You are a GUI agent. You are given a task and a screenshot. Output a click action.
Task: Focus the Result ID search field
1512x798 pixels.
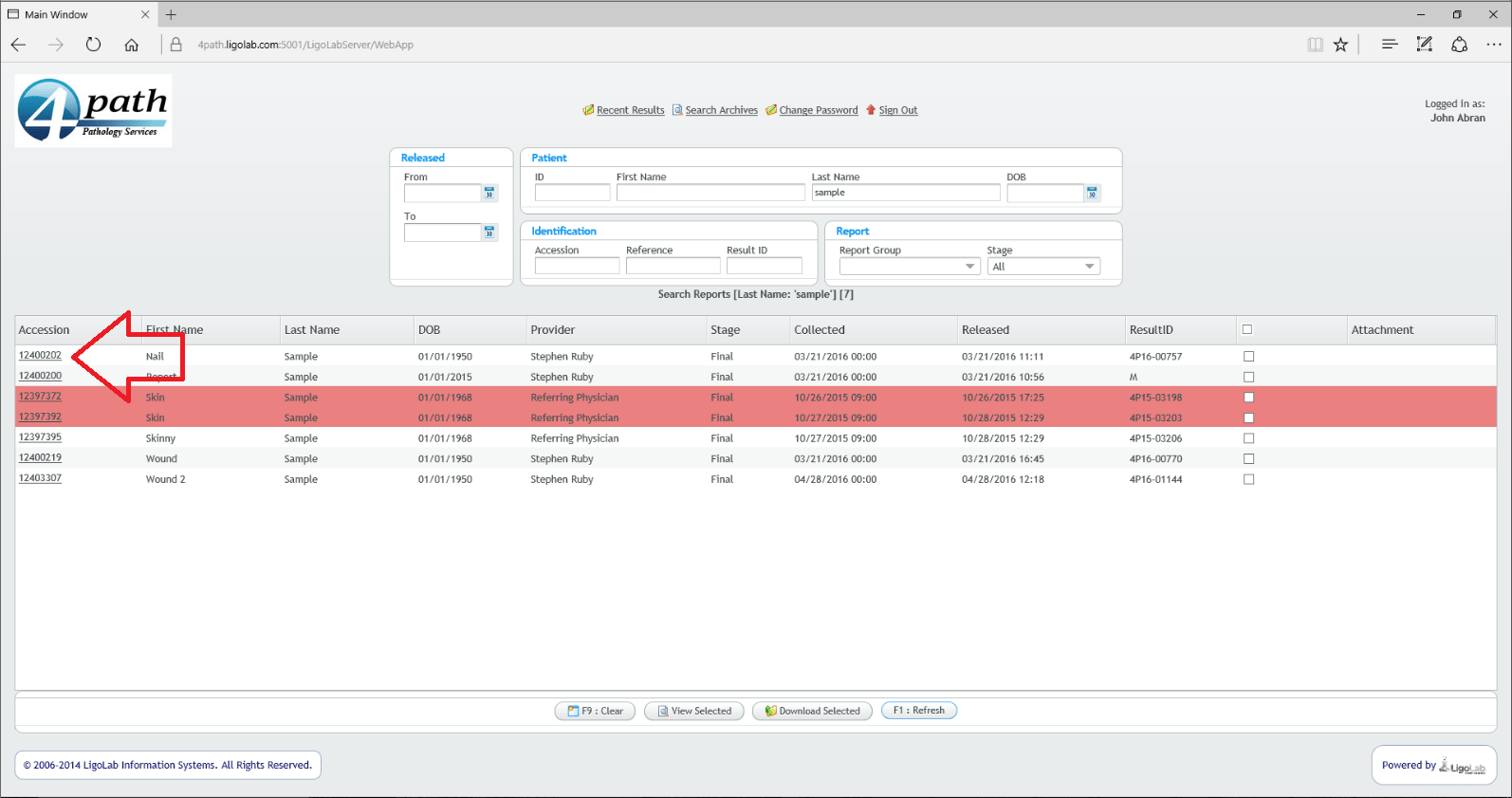(765, 267)
